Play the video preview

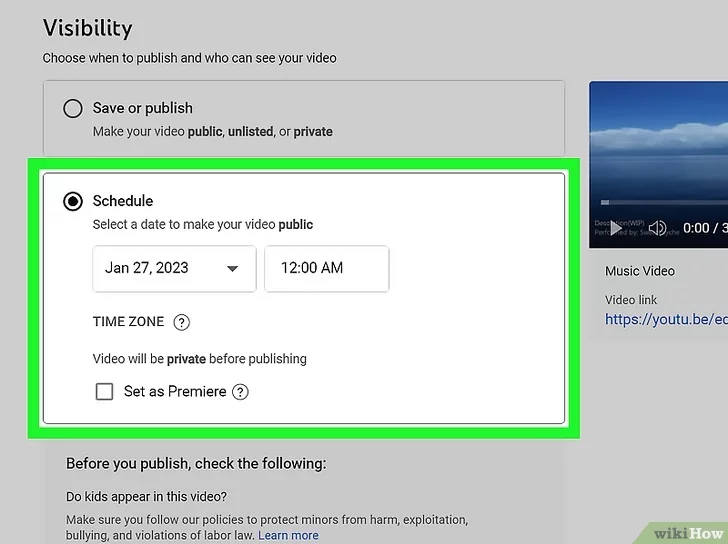point(616,229)
